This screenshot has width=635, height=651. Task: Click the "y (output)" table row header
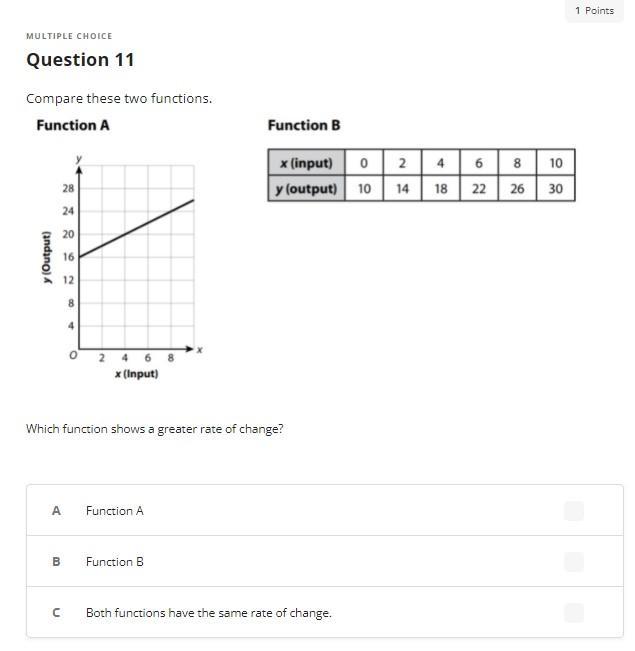coord(306,188)
